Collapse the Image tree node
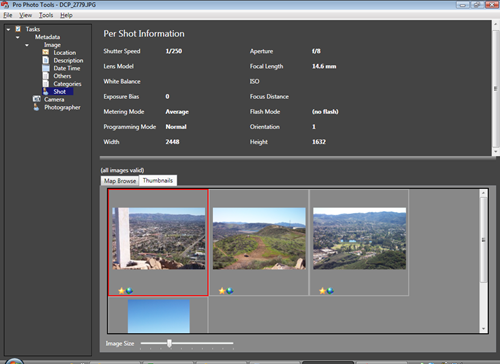The width and height of the screenshot is (500, 364). tap(27, 45)
